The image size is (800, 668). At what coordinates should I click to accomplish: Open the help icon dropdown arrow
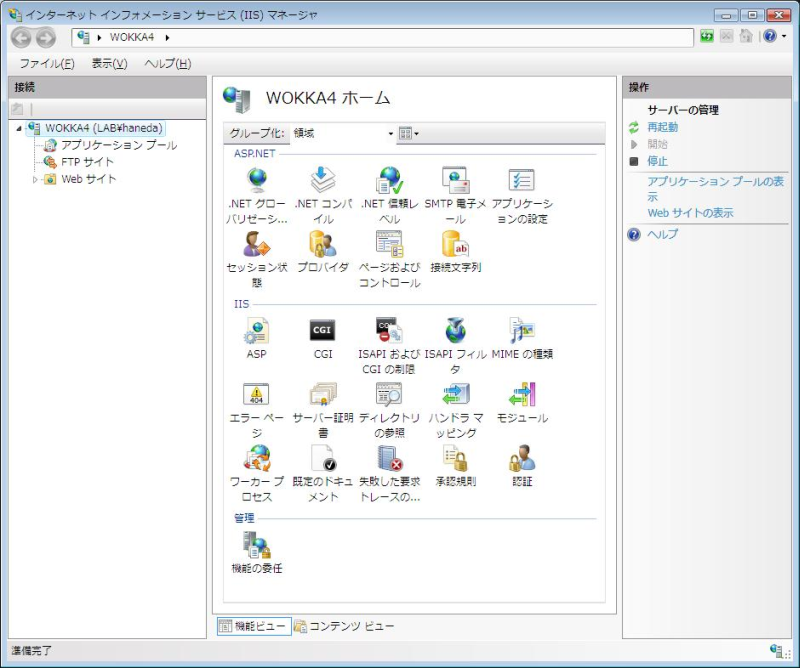pyautogui.click(x=784, y=36)
